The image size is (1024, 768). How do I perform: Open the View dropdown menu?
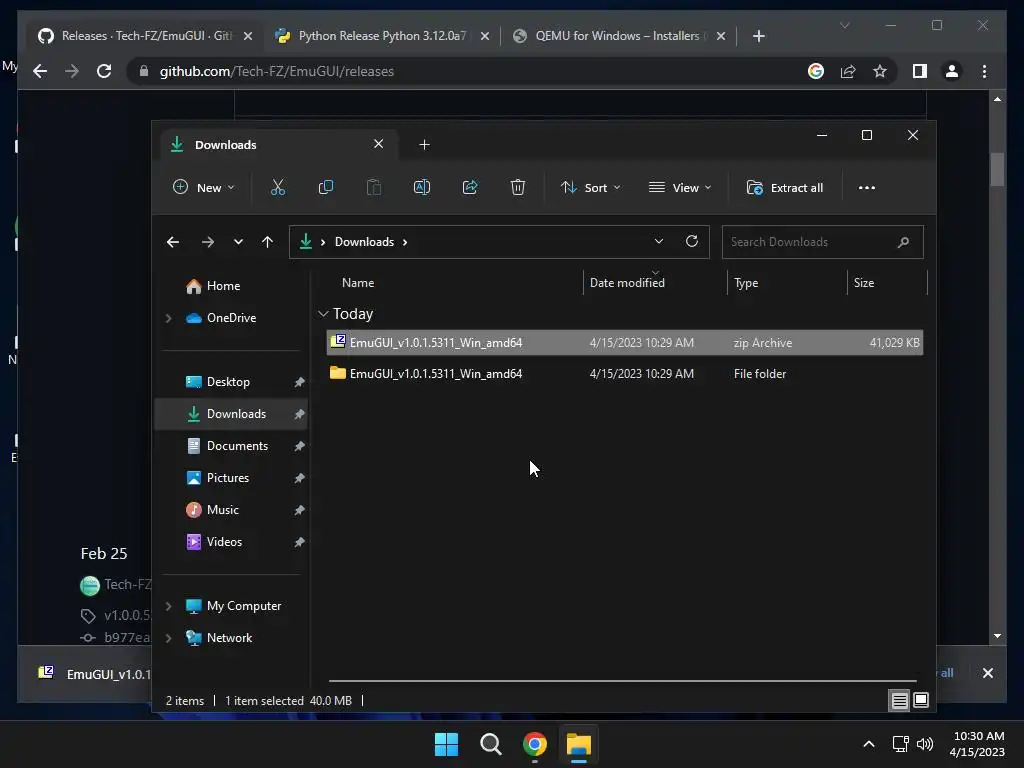679,187
